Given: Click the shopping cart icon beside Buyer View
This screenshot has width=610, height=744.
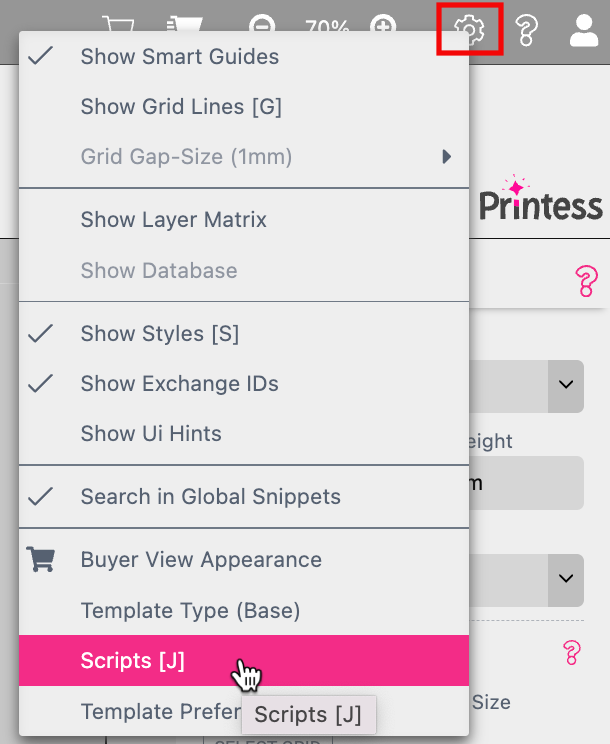Looking at the screenshot, I should point(41,559).
